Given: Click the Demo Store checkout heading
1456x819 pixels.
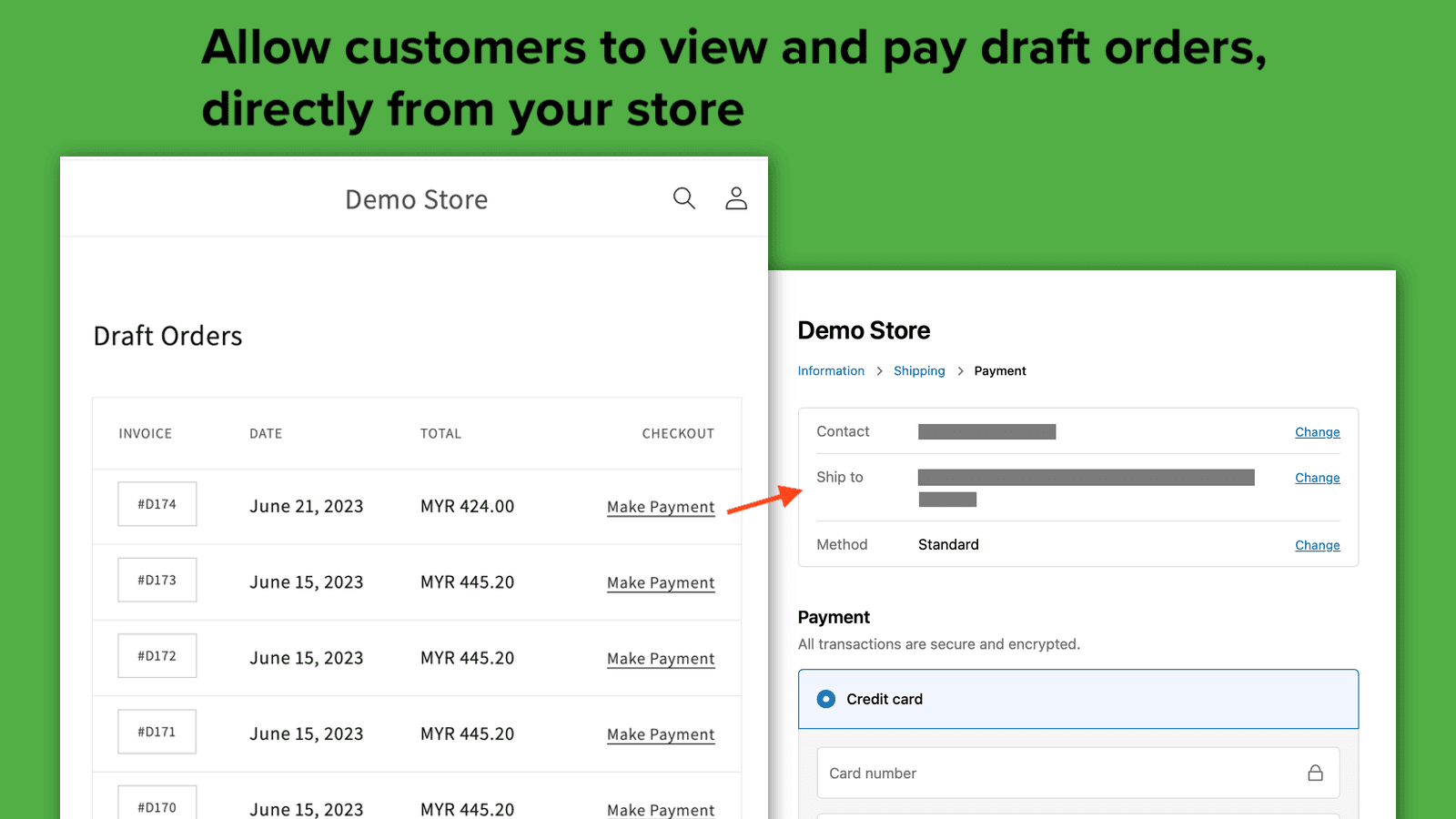Looking at the screenshot, I should 863,329.
